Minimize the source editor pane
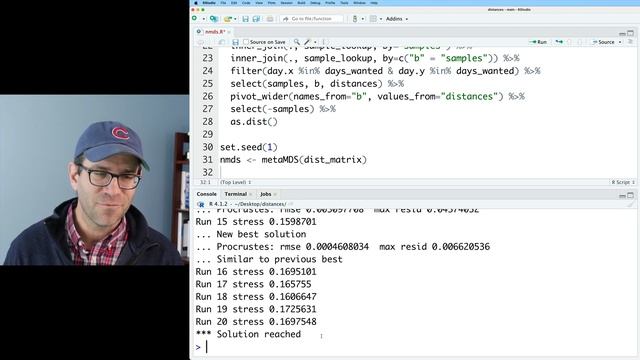The image size is (640, 360). click(622, 33)
